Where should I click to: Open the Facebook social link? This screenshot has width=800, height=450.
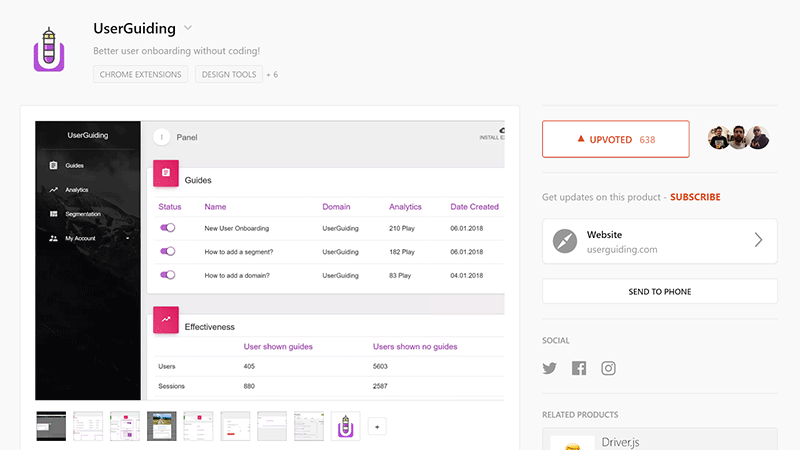tap(579, 368)
